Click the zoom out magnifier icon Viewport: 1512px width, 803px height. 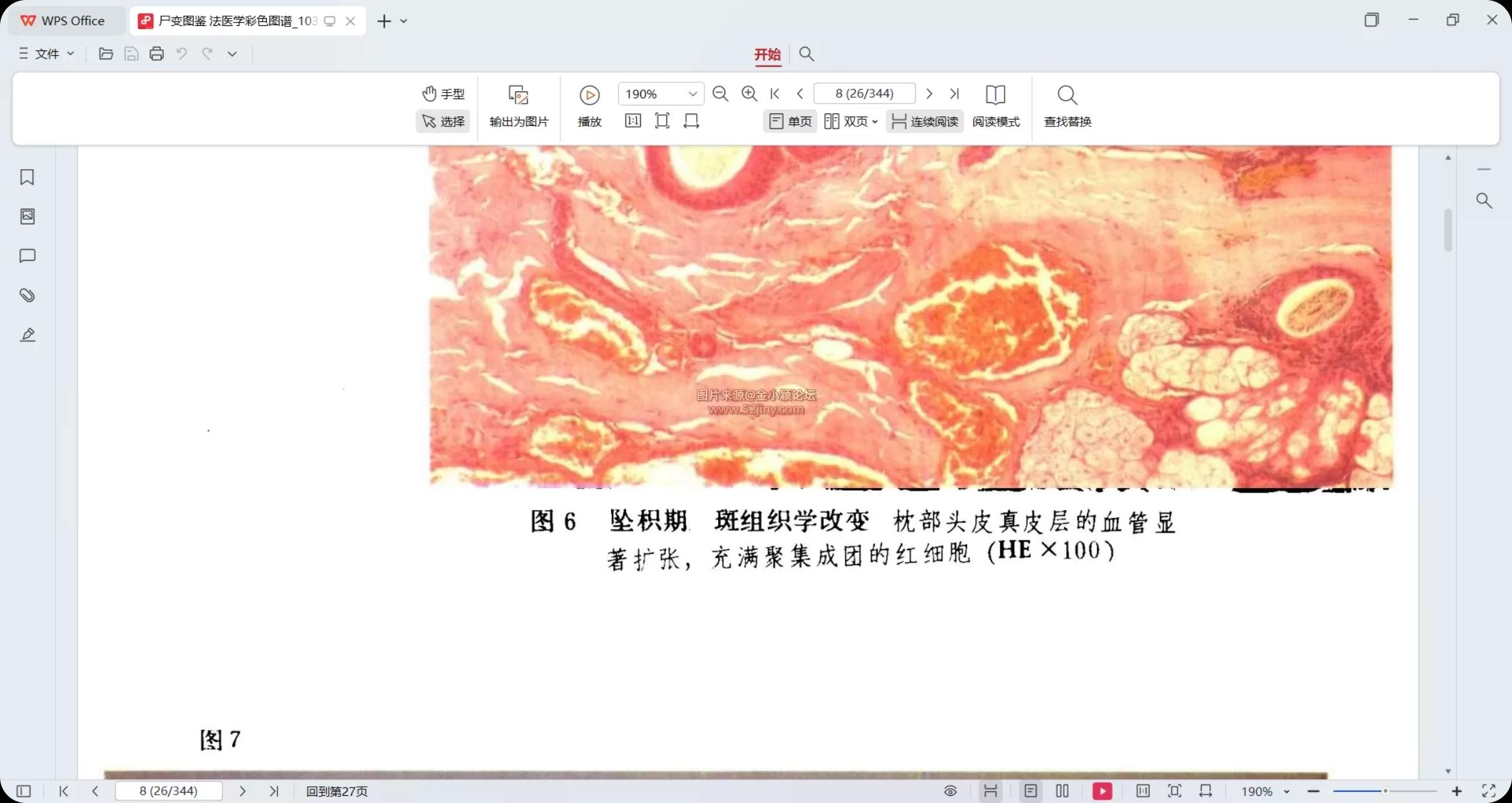click(x=720, y=93)
